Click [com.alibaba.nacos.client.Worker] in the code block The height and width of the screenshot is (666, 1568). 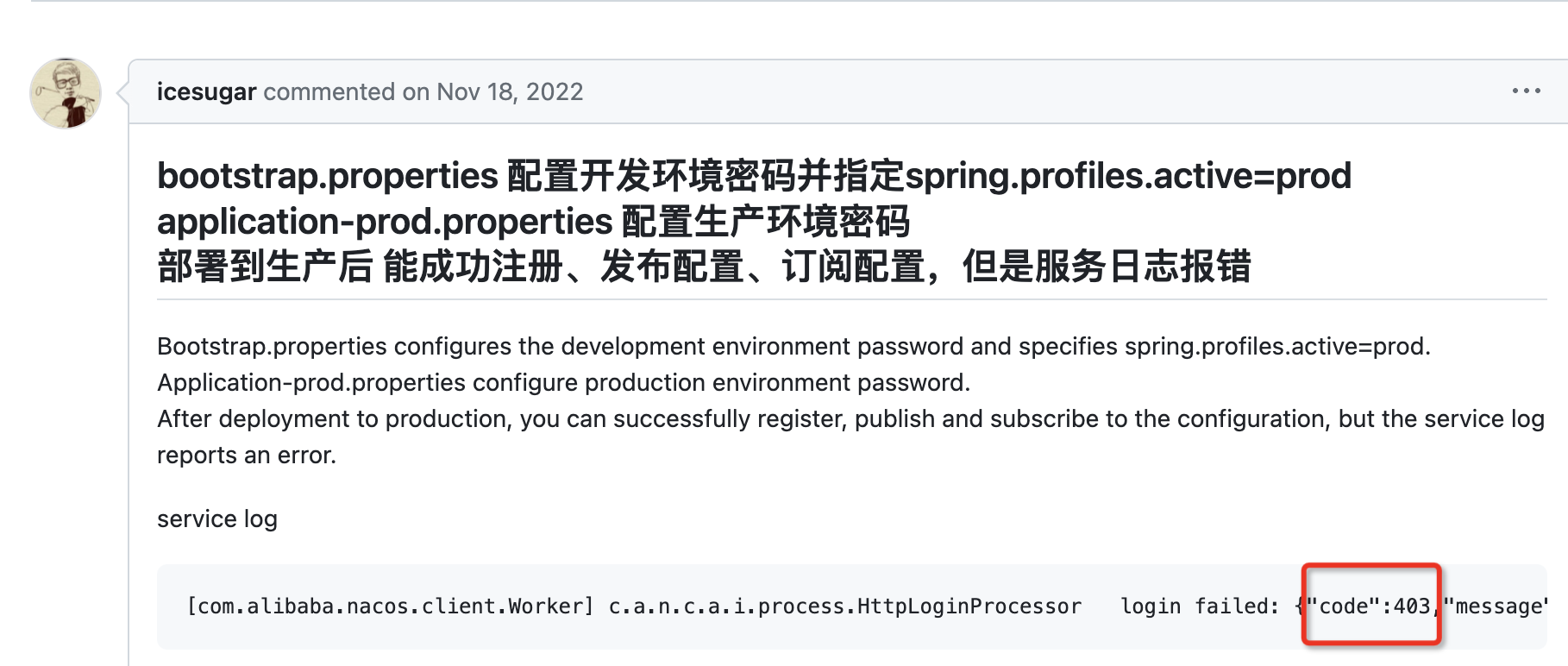pyautogui.click(x=390, y=606)
